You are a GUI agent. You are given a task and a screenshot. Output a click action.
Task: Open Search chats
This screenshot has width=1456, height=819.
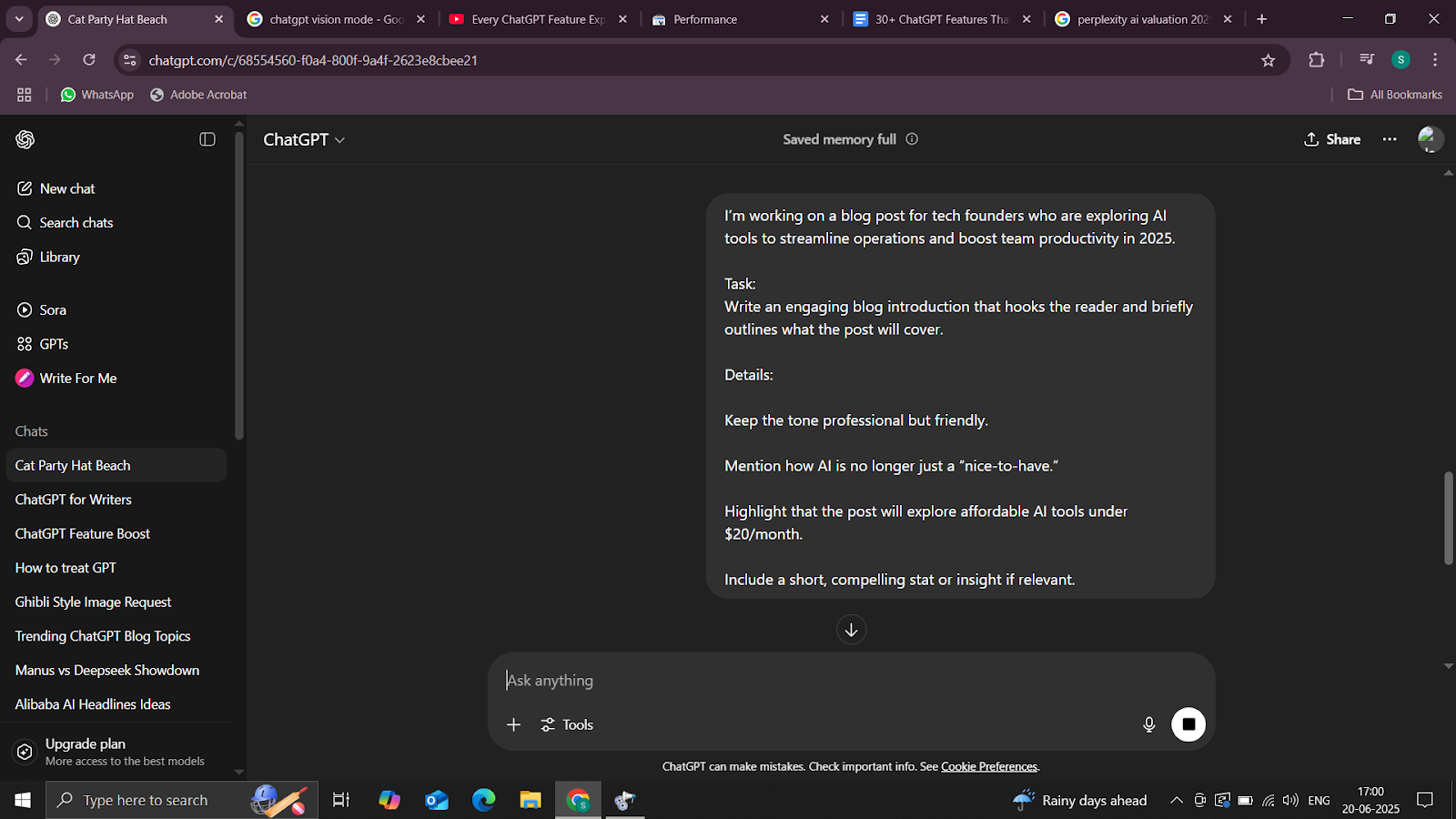click(x=116, y=223)
